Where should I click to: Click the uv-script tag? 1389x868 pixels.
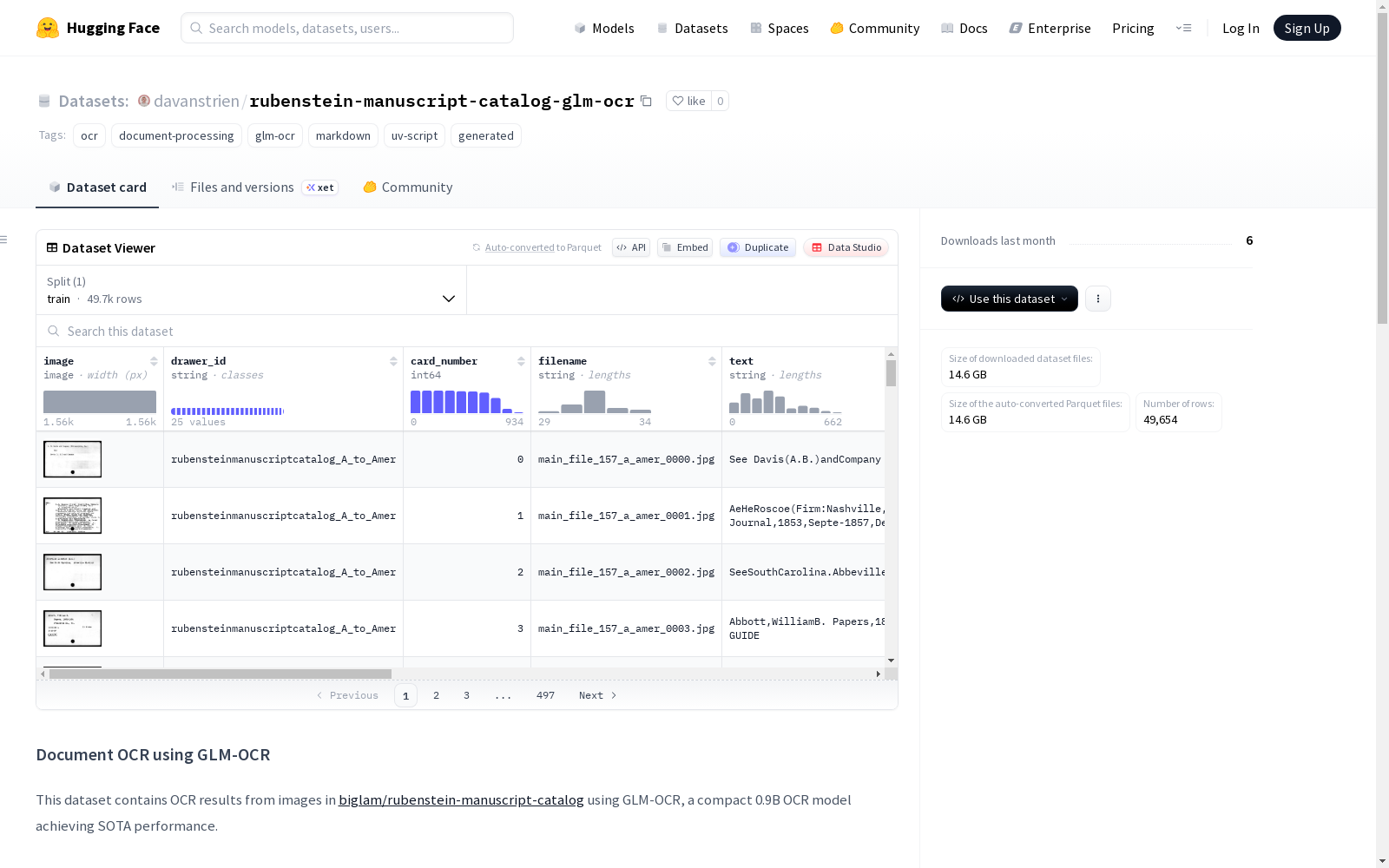(414, 135)
